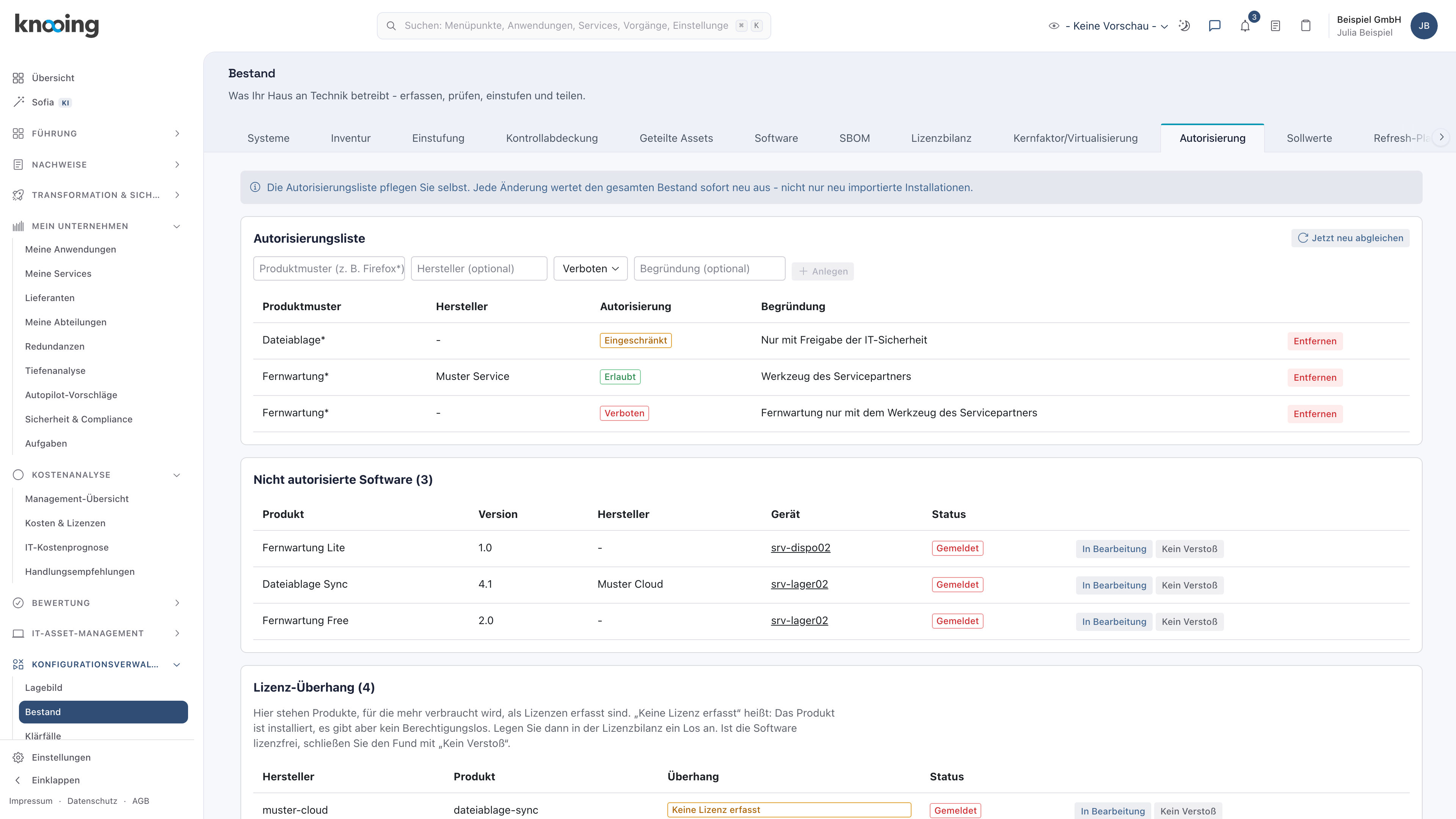Remove the Dateiablage* entry via Entfernen
1456x819 pixels.
[x=1315, y=341]
